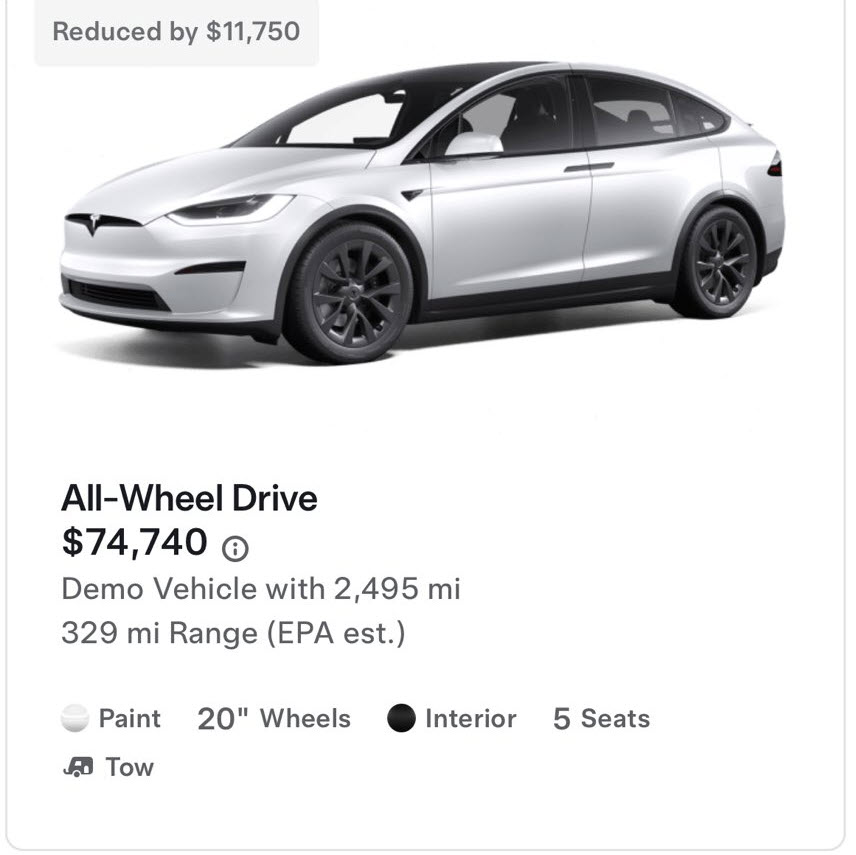Click the info icon beside the price

[x=236, y=548]
